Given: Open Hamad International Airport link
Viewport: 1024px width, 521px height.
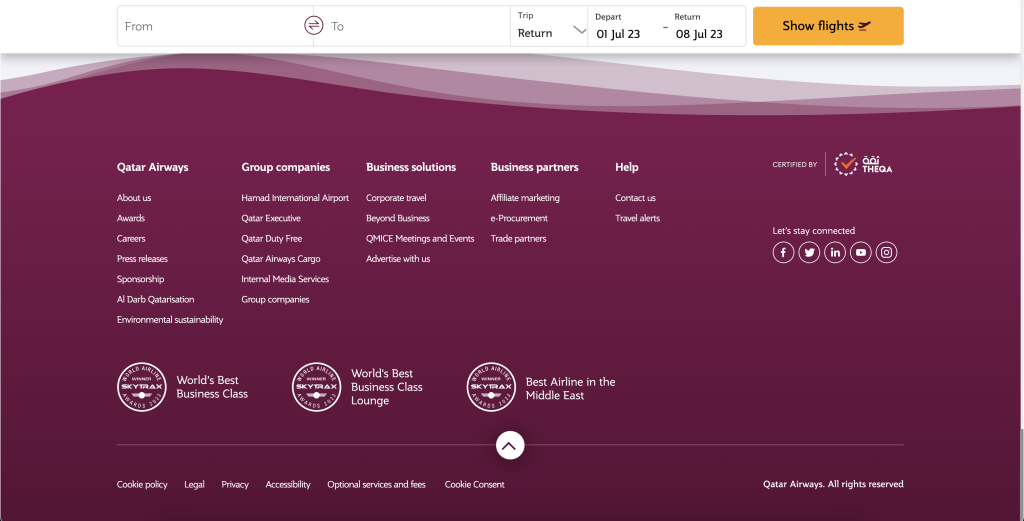Looking at the screenshot, I should click(295, 198).
